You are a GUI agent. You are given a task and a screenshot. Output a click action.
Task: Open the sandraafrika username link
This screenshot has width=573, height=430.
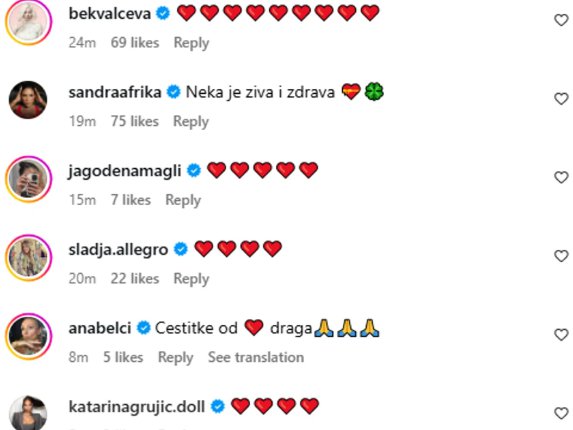115,92
